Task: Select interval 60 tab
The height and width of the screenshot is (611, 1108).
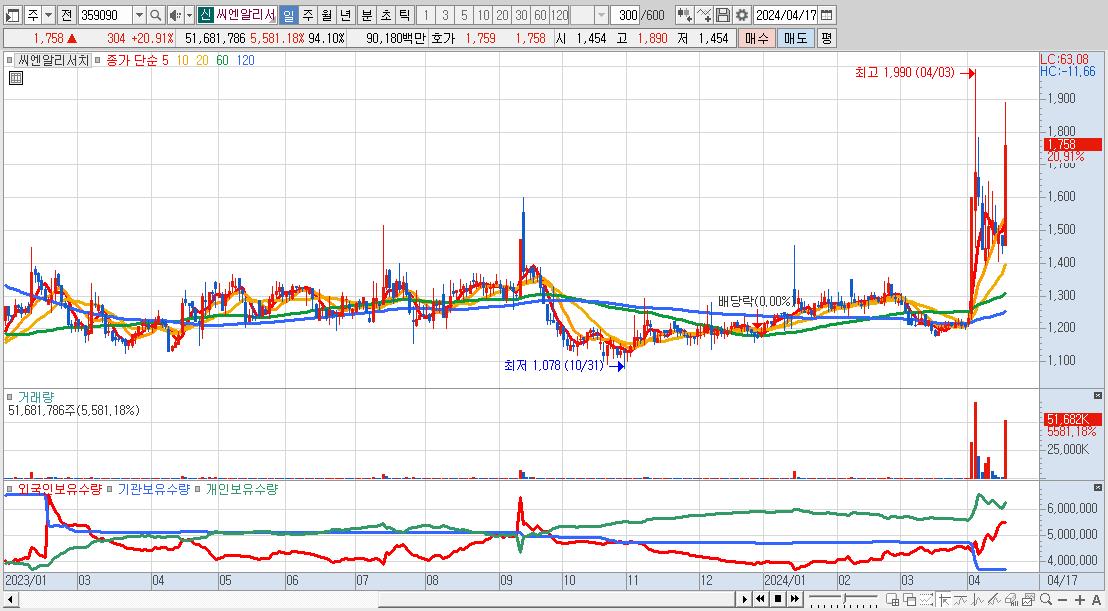Action: coord(540,15)
